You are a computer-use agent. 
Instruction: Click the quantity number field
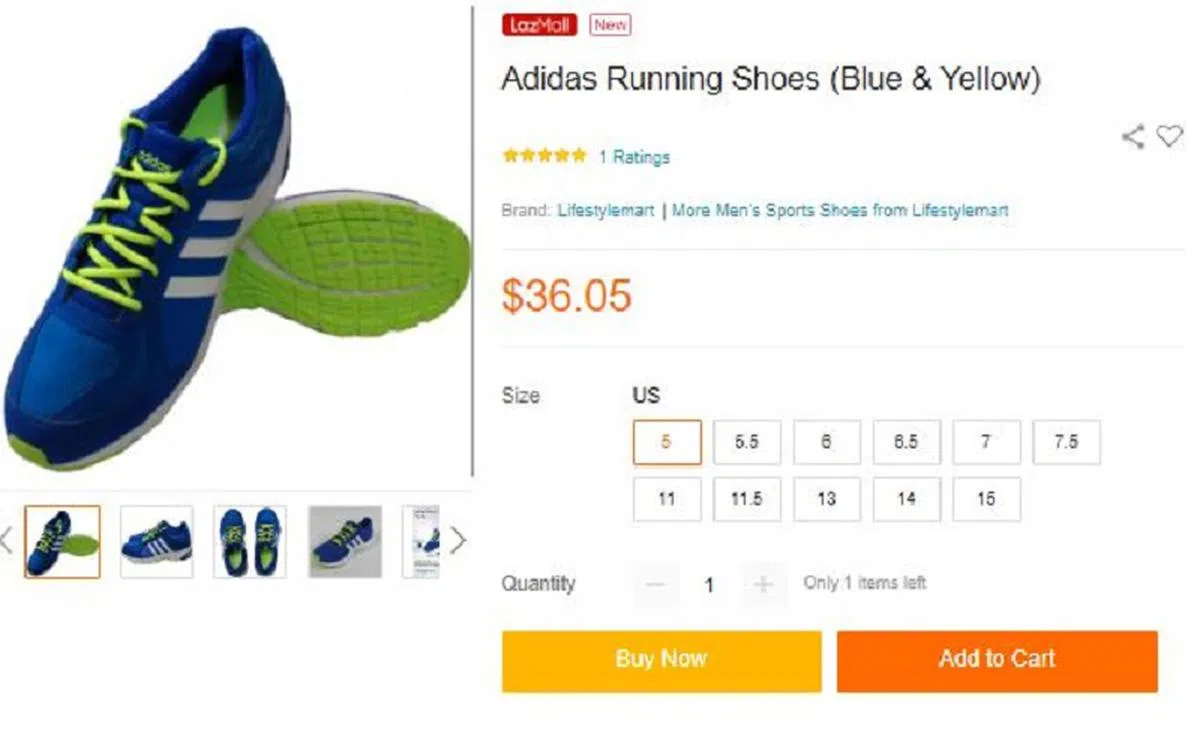(709, 585)
